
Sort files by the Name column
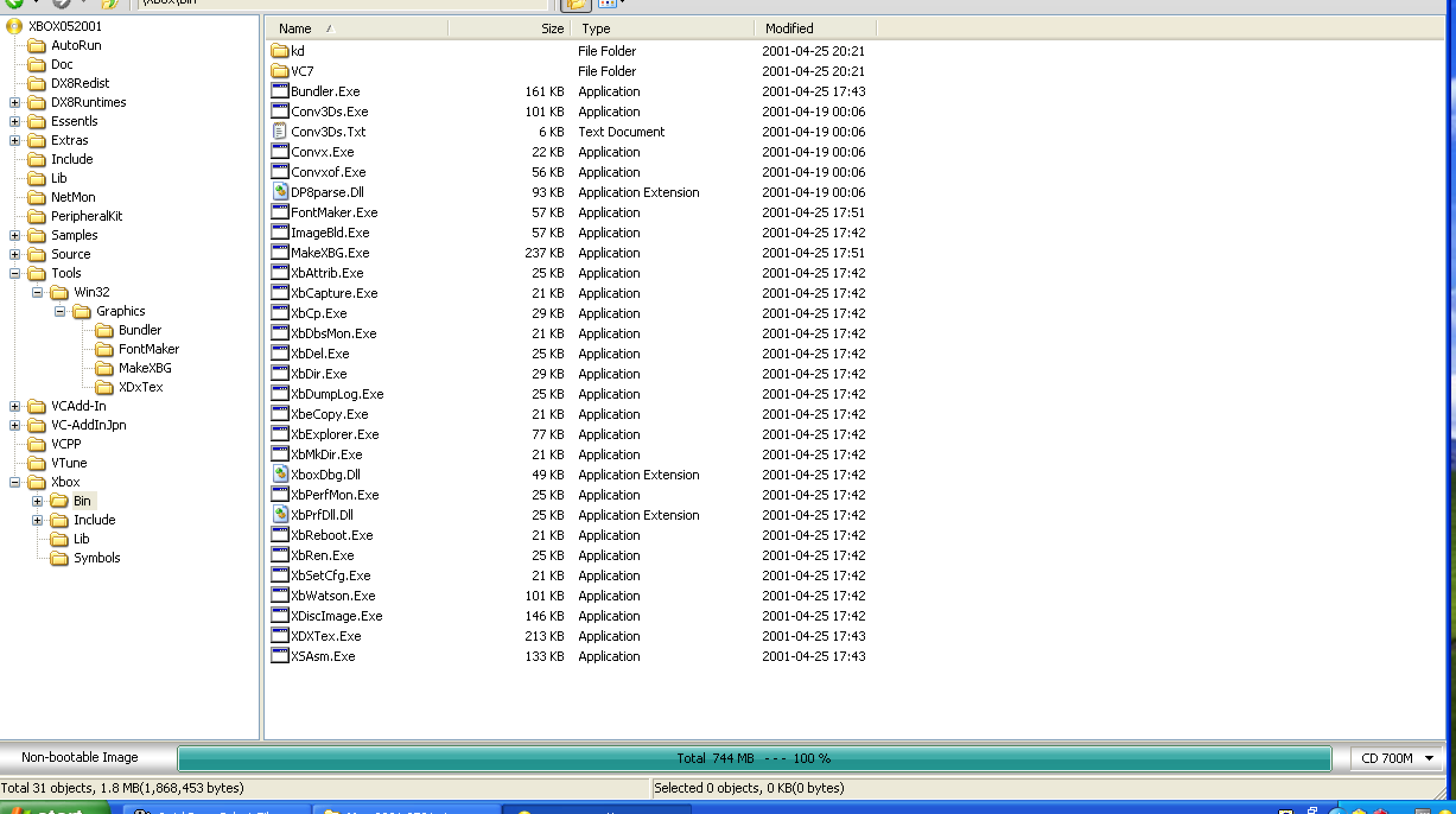(x=357, y=28)
